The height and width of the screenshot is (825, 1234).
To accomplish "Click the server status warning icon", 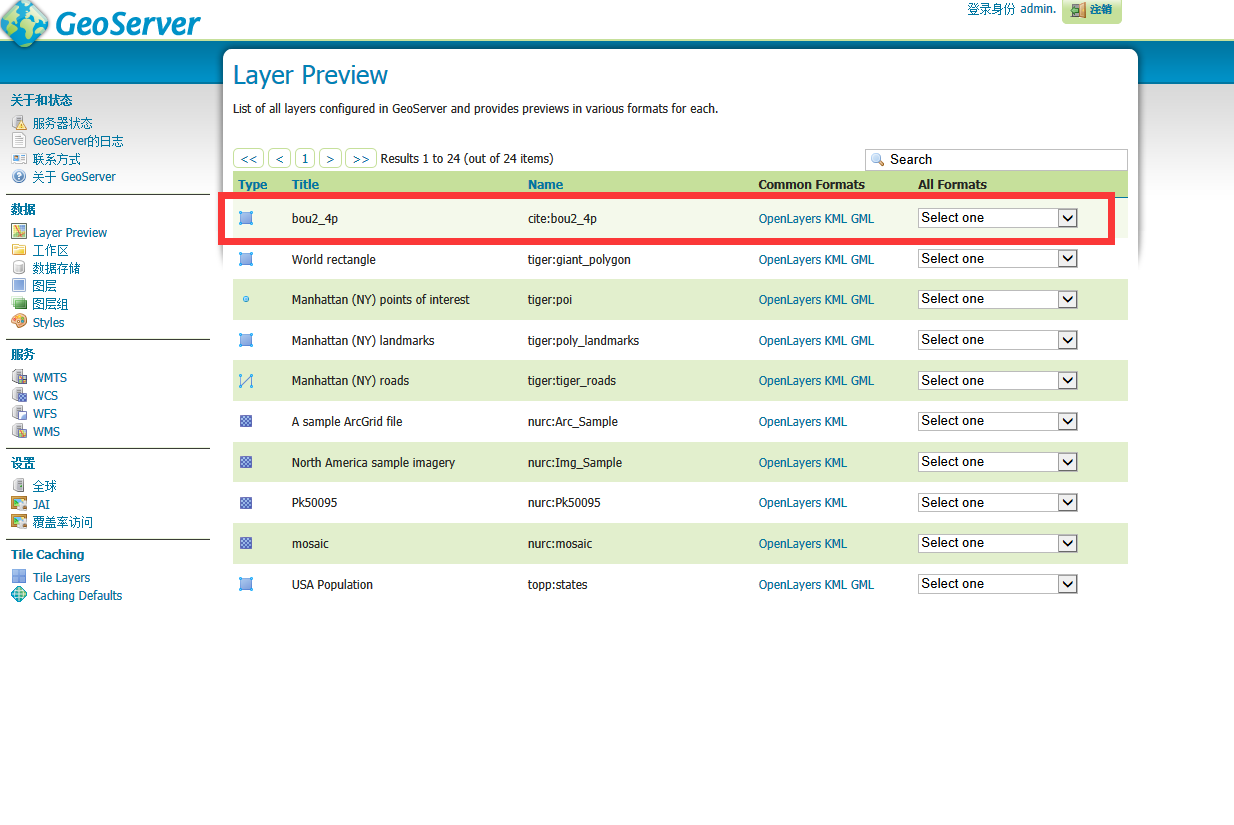I will point(19,123).
